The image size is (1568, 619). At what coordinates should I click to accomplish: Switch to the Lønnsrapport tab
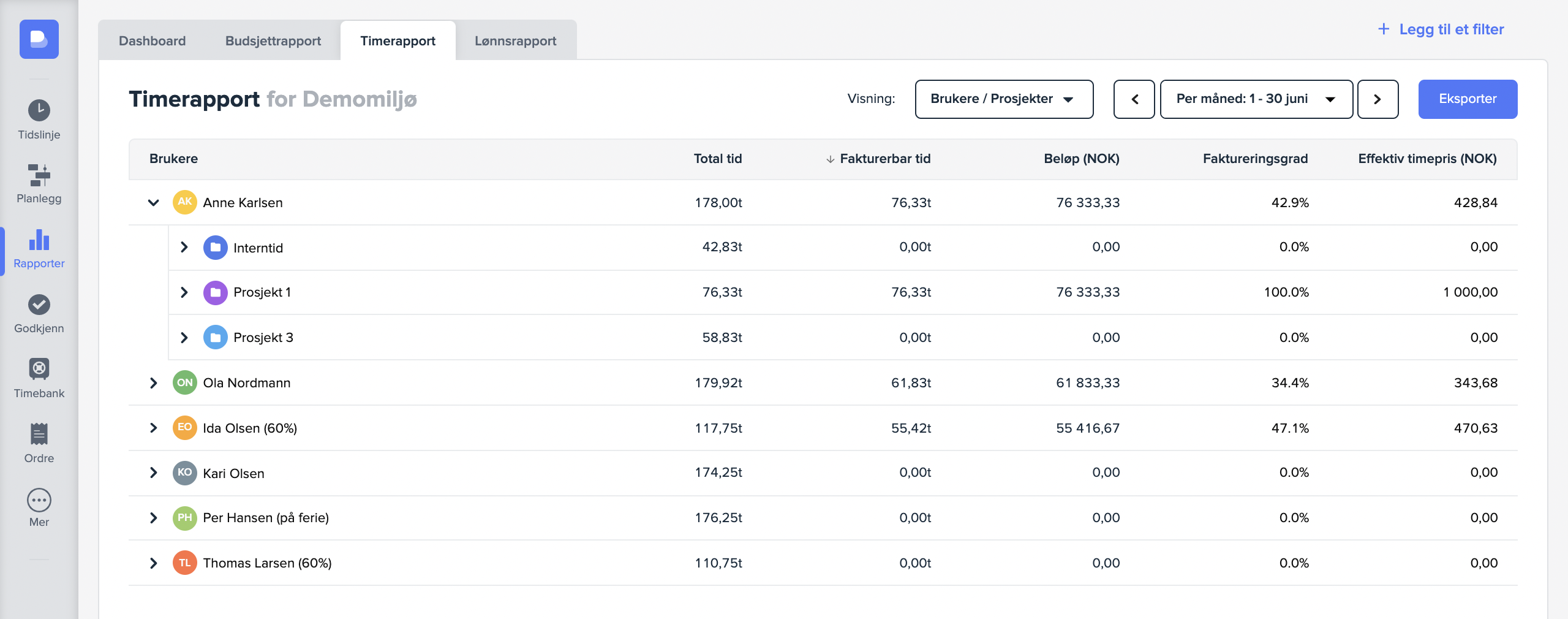click(x=515, y=41)
